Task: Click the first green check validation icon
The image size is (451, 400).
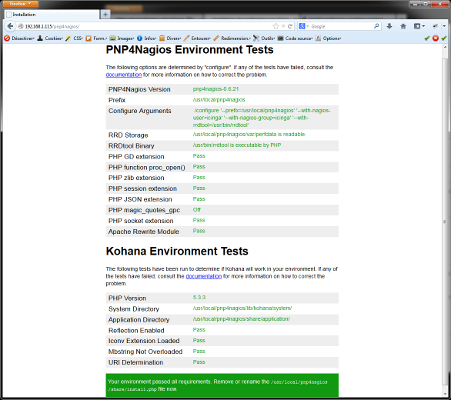Action: coord(427,38)
